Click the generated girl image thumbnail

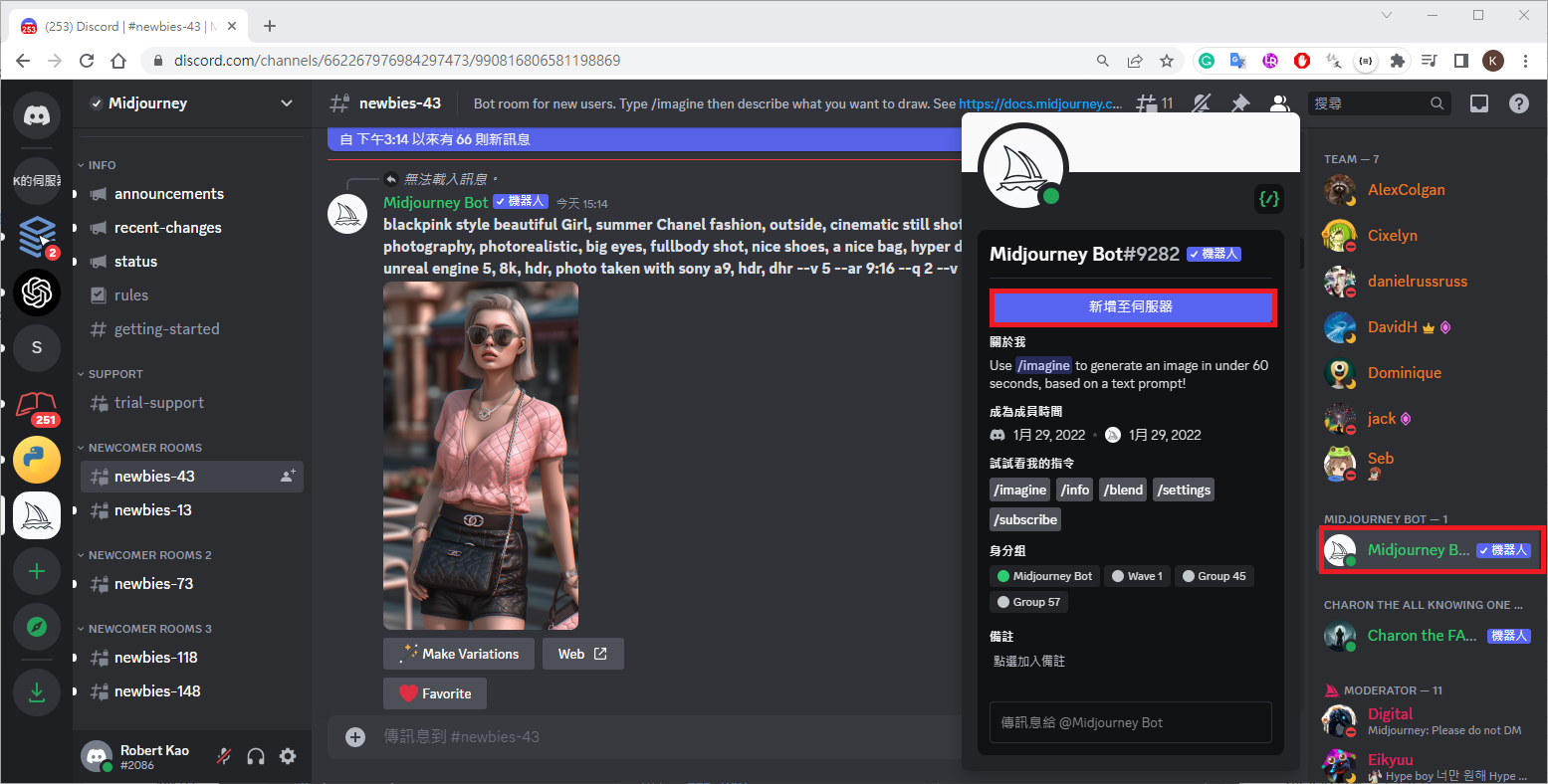(x=481, y=456)
